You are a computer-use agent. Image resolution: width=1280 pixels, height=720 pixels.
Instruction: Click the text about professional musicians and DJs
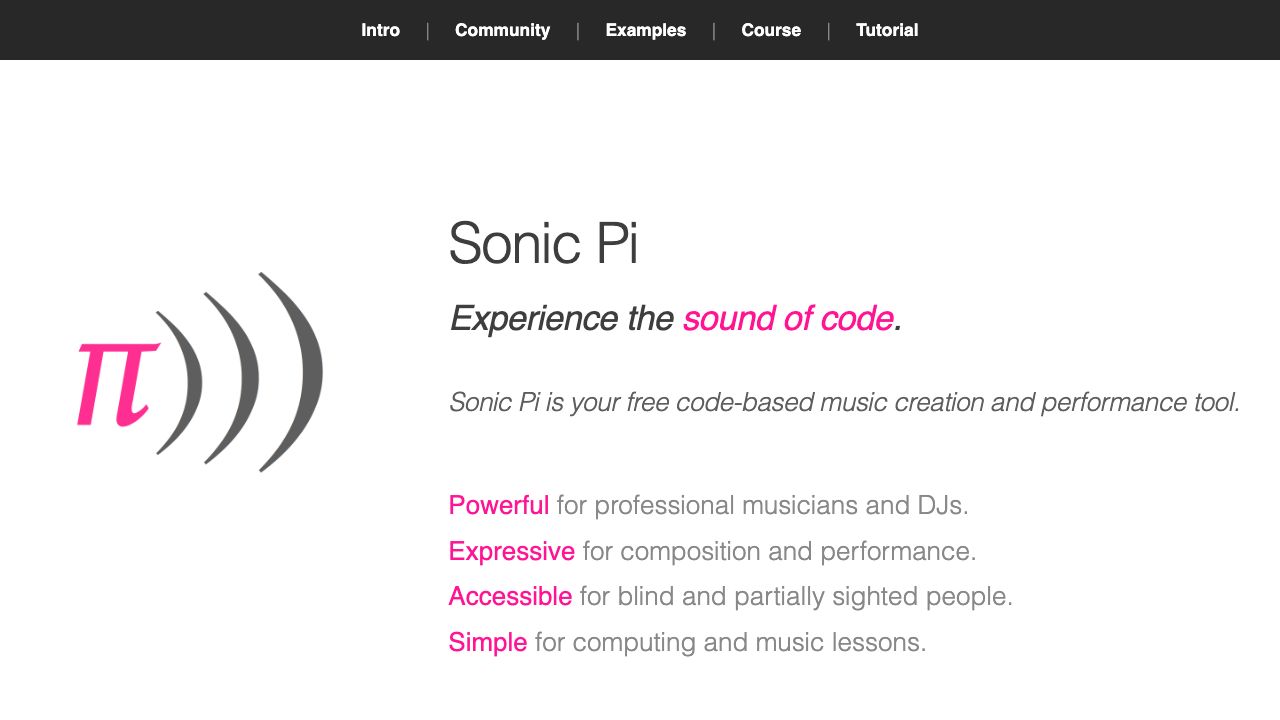(x=763, y=506)
